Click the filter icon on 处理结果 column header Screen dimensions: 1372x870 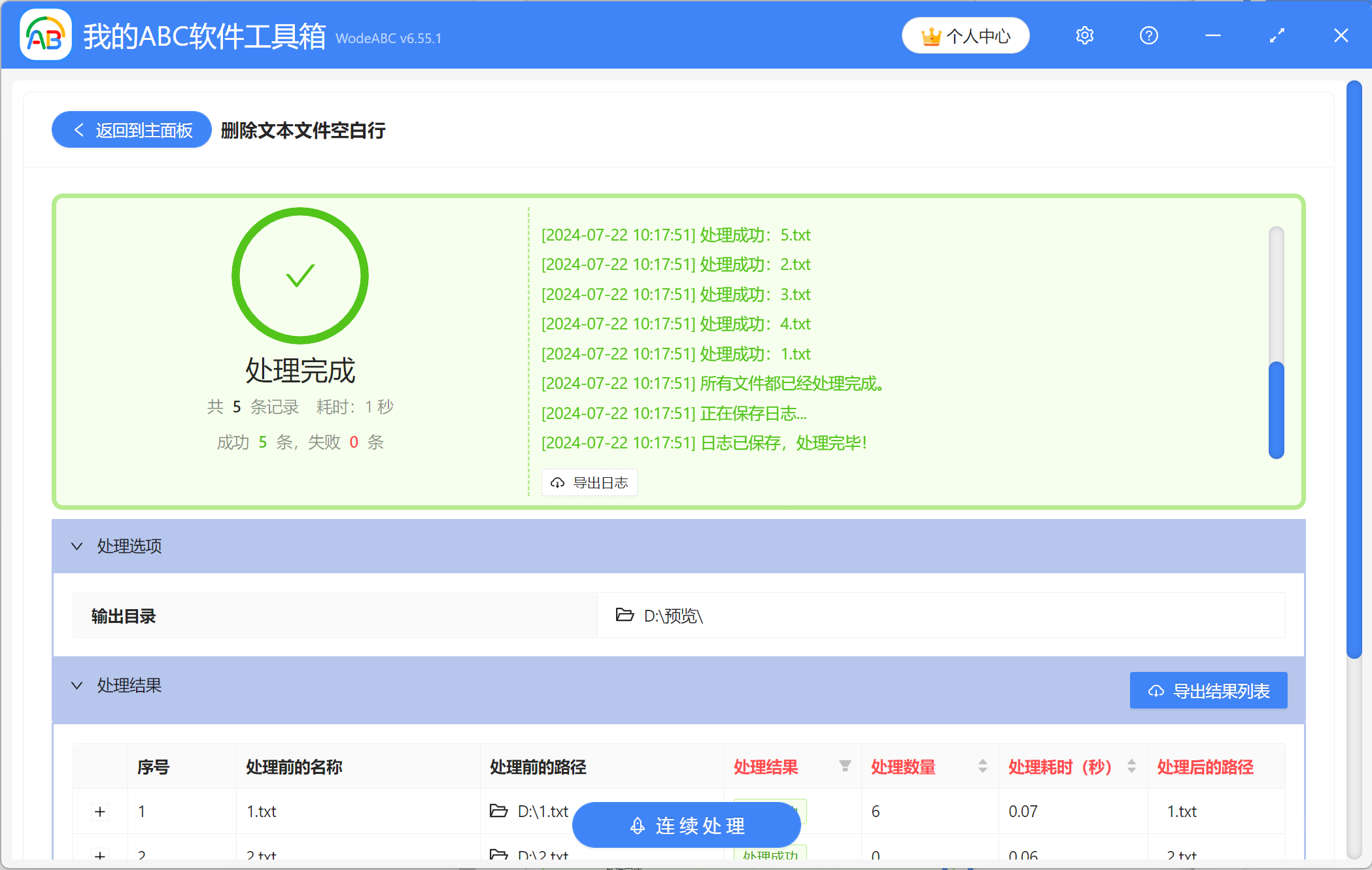(844, 766)
